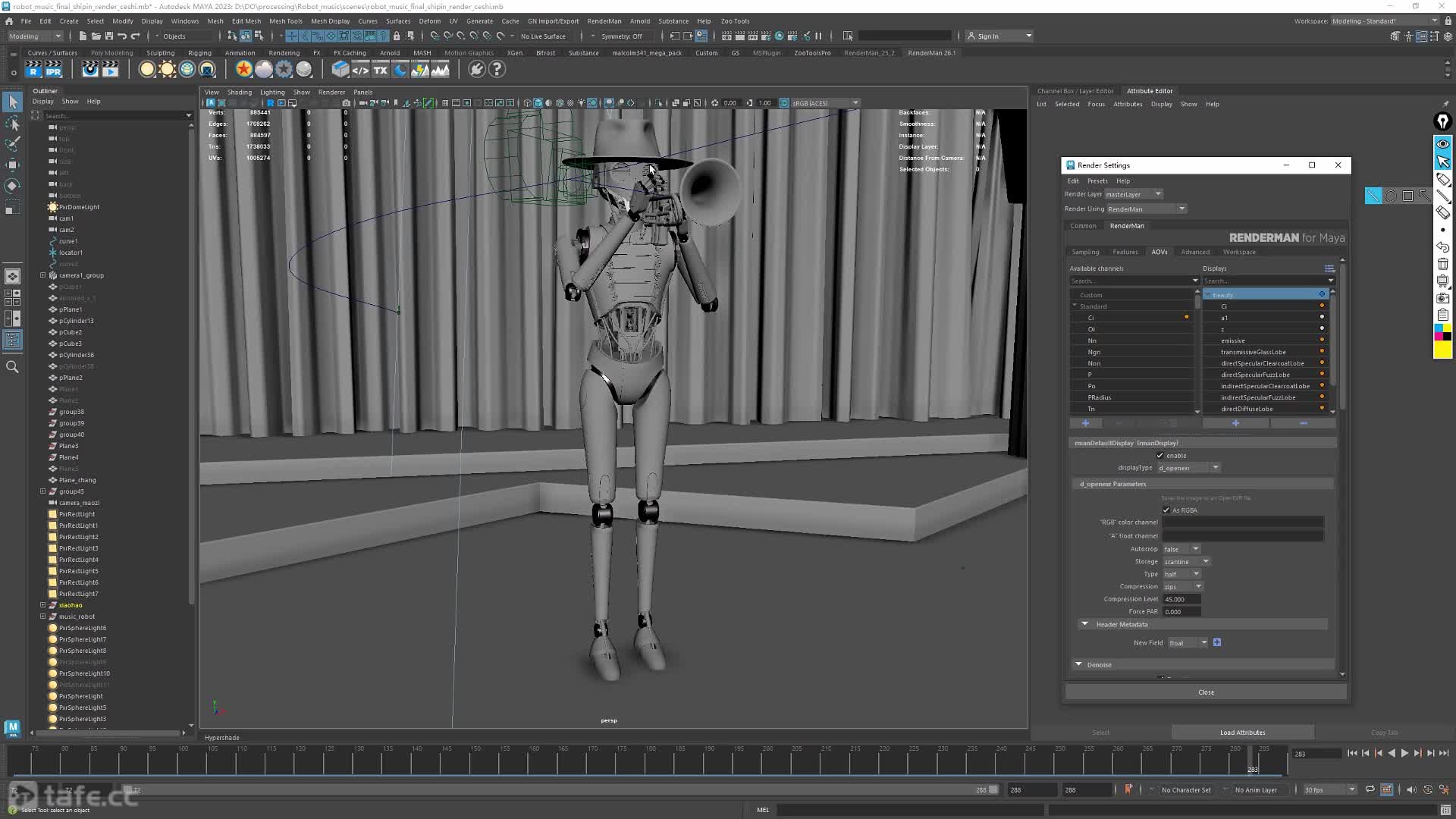Toggle the z channel dot in Displays
The width and height of the screenshot is (1456, 819).
point(1322,328)
